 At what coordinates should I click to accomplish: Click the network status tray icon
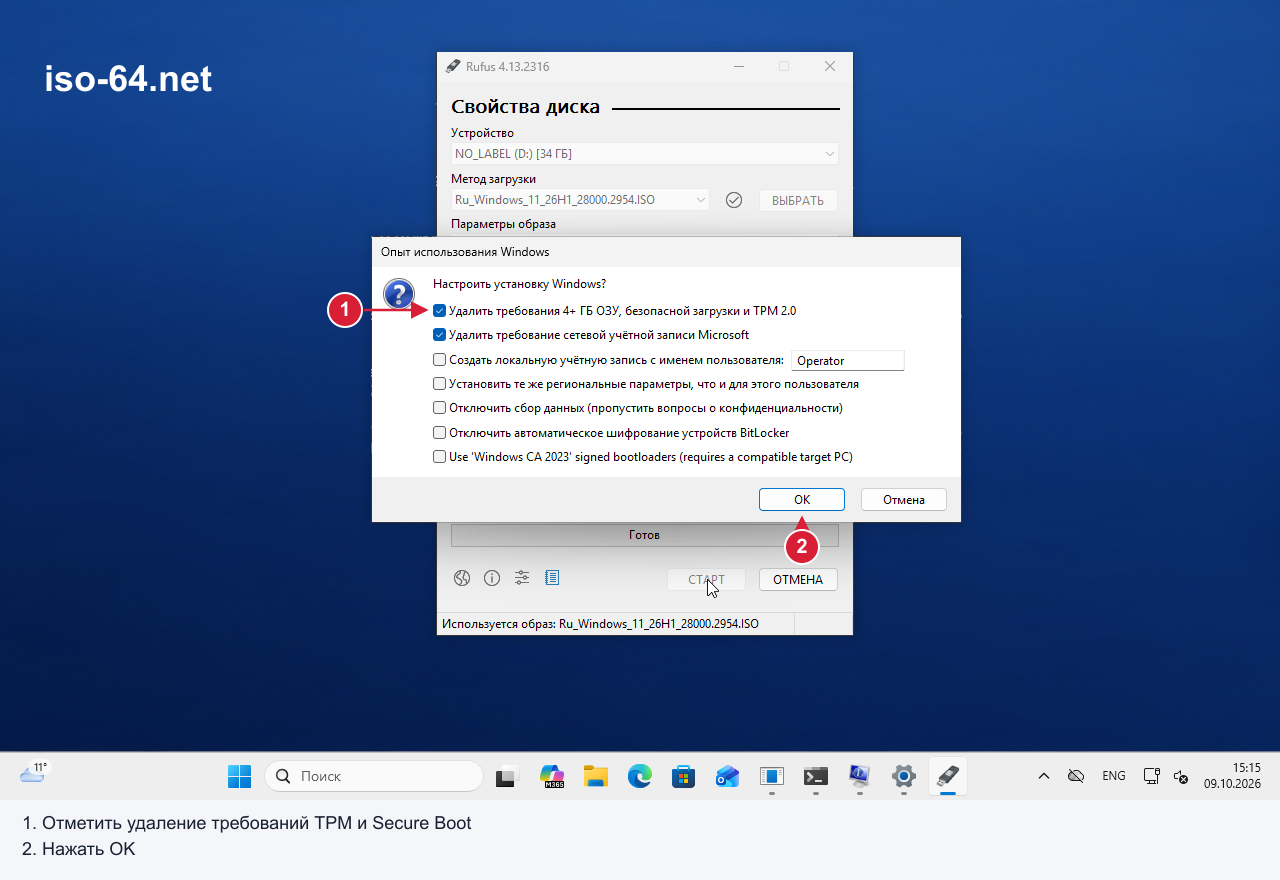click(1152, 776)
